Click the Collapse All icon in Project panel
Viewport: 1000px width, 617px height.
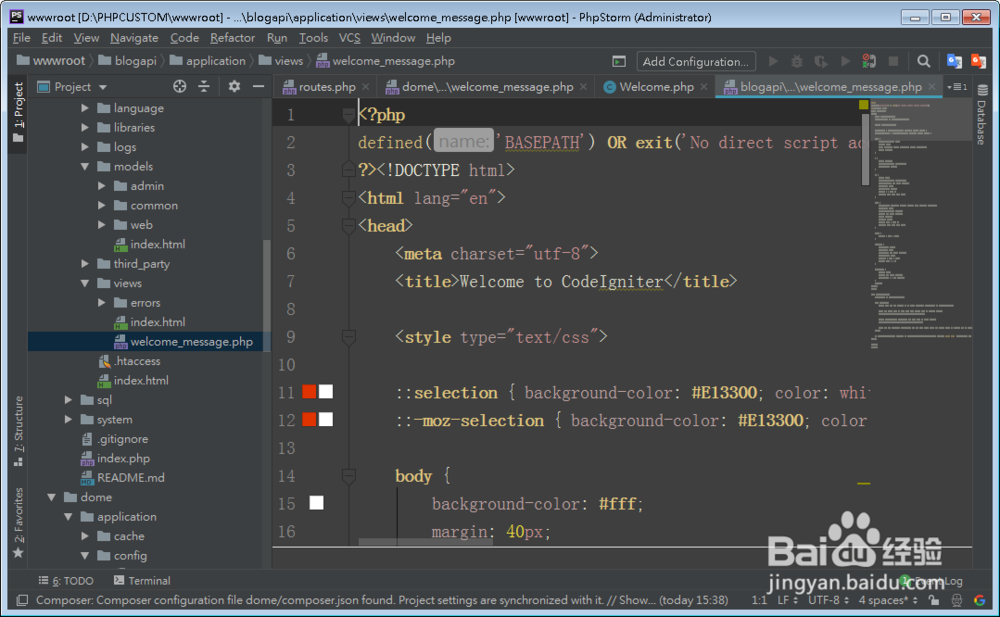[x=204, y=86]
